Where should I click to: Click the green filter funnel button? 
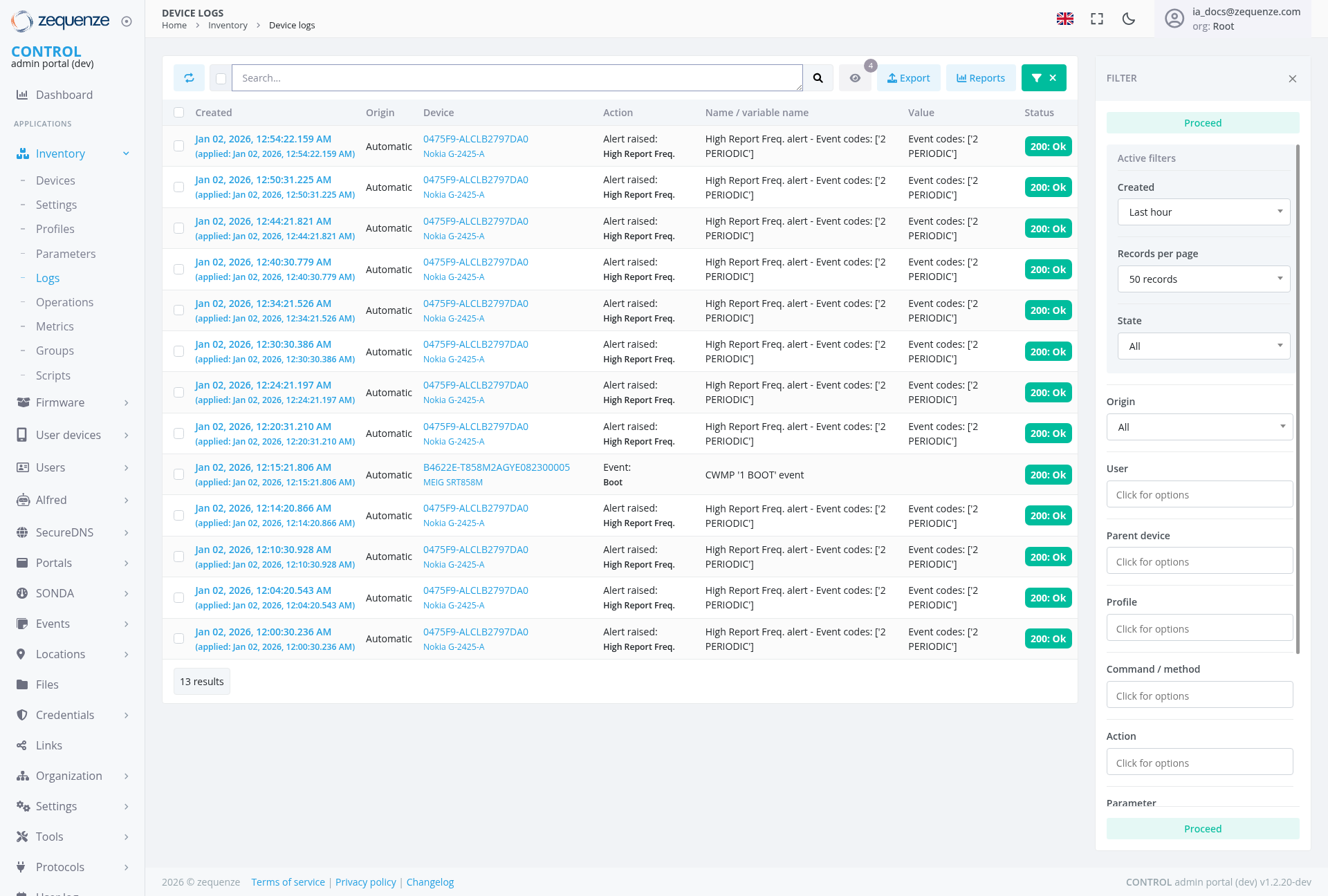1044,78
